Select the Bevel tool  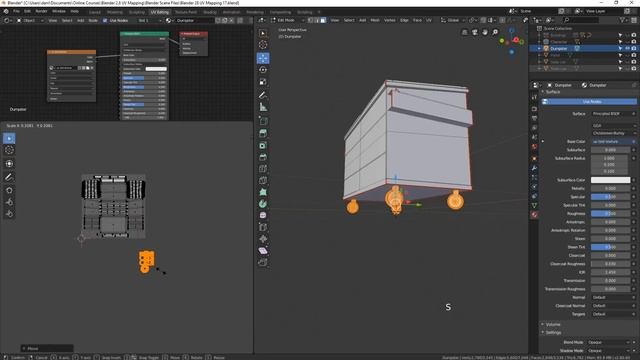click(263, 157)
